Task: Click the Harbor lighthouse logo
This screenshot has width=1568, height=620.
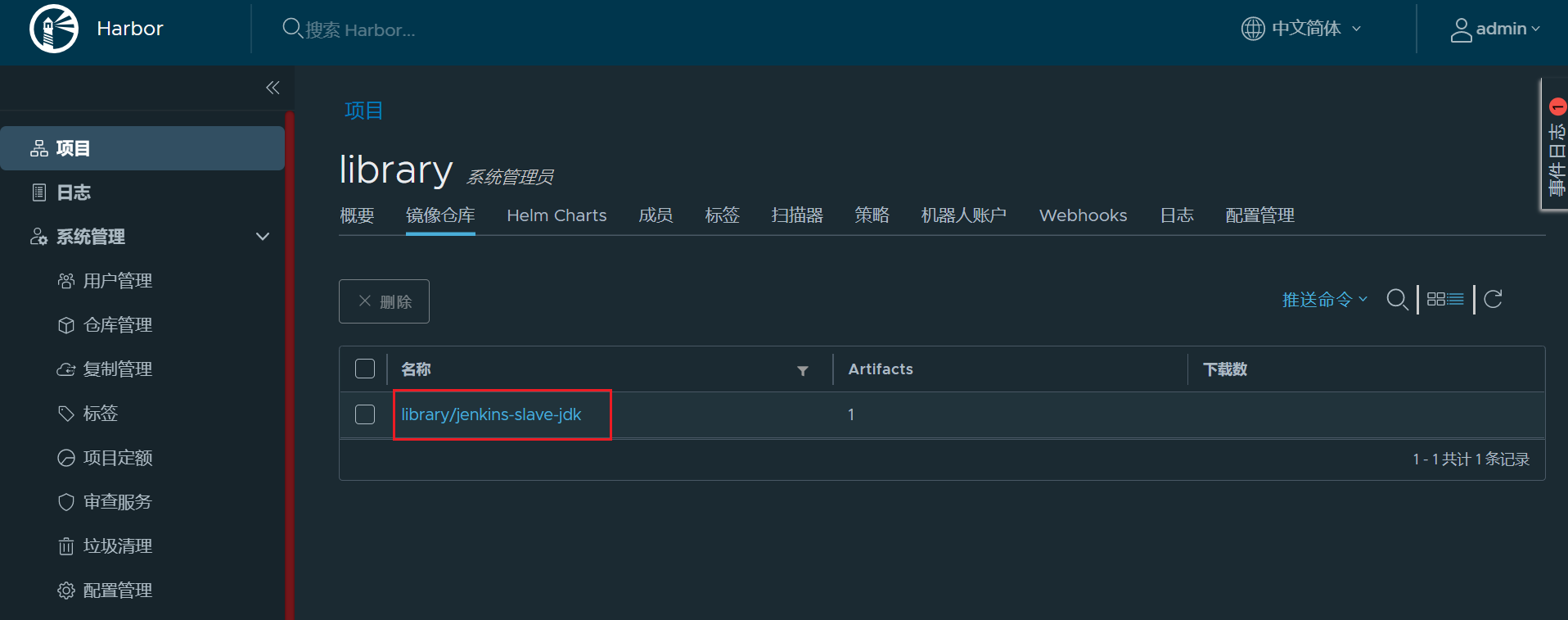Action: [54, 29]
